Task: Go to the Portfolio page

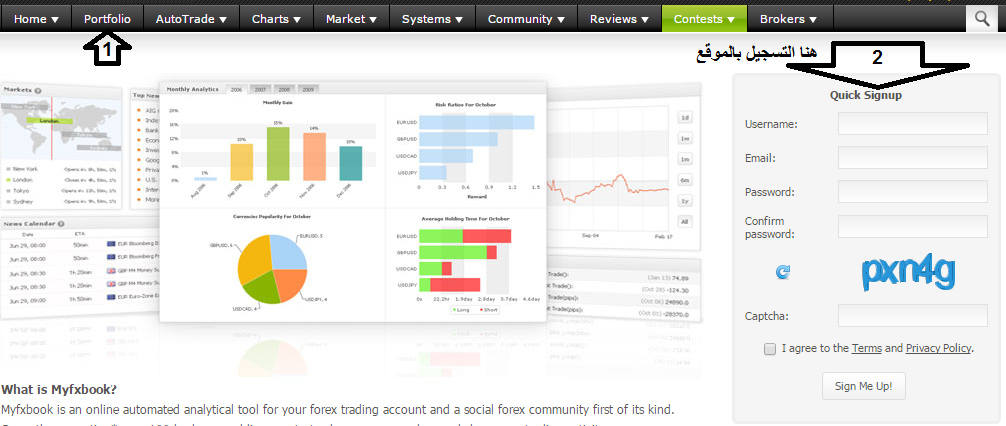Action: coord(107,19)
